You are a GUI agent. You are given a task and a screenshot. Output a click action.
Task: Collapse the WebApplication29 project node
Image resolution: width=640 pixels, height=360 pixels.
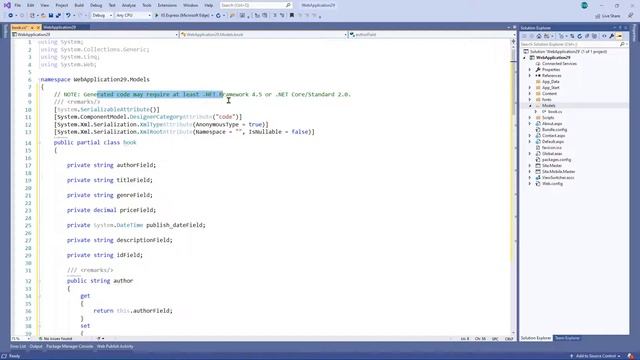click(524, 58)
